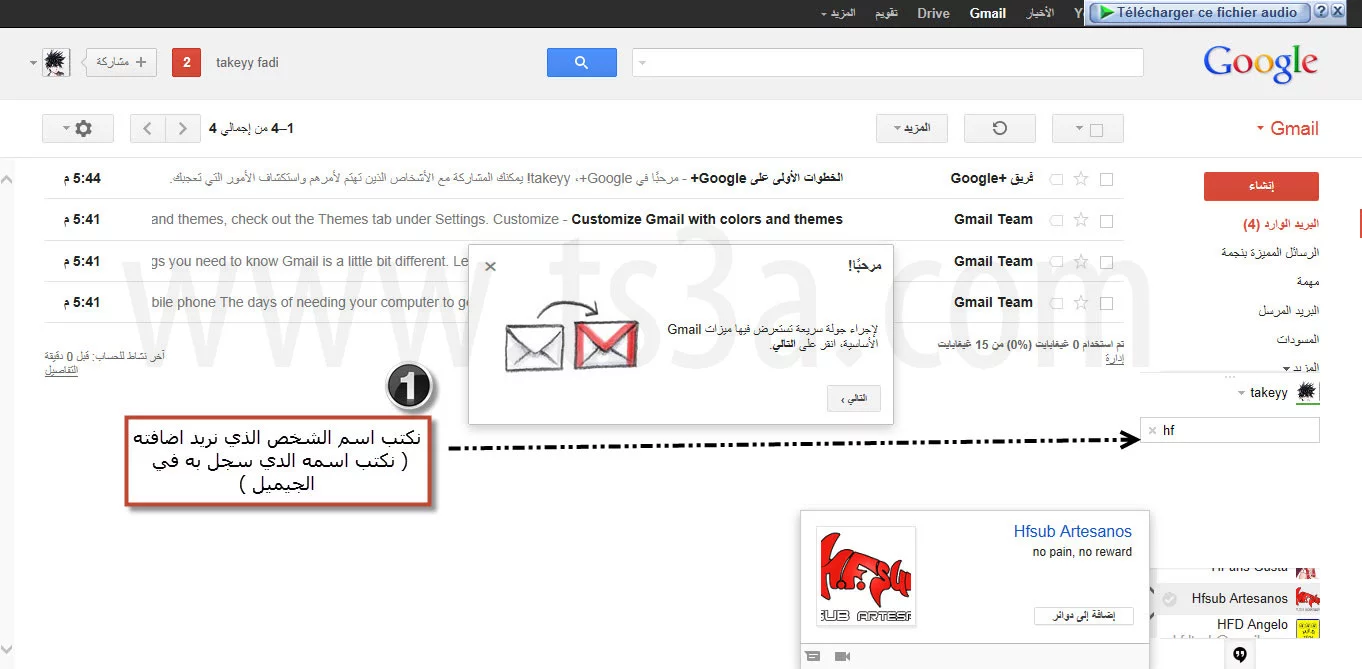The image size is (1362, 669).
Task: Open the الخطوات الأولى على Google+ email
Action: [x=584, y=179]
